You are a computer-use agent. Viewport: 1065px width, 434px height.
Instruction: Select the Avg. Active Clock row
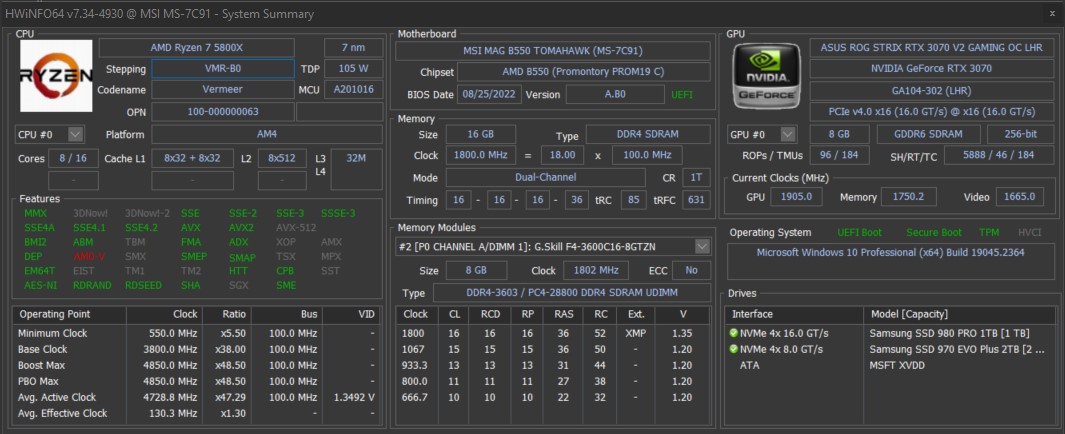point(197,397)
